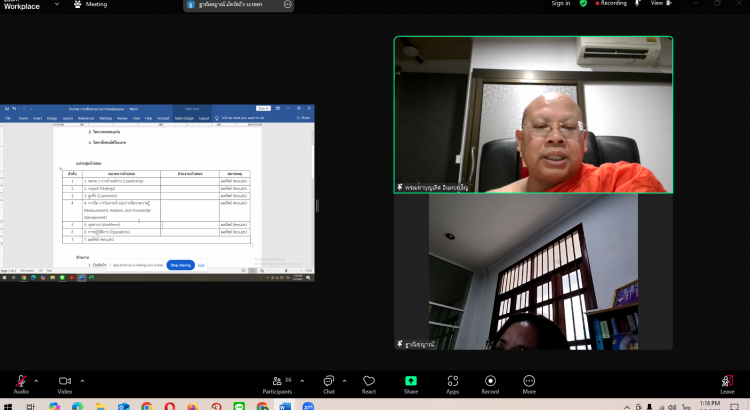Start video with the Video button
Viewport: 750px width, 410px height.
pos(65,384)
